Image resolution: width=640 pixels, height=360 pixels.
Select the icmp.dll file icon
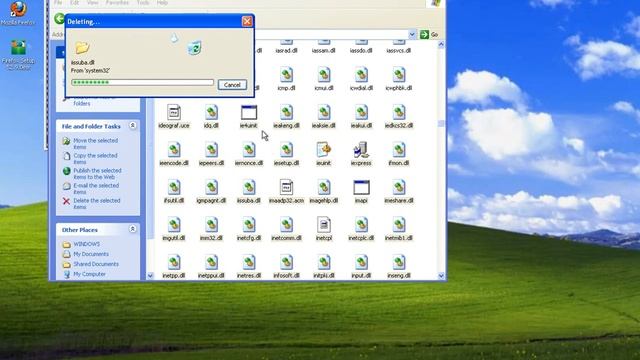pos(286,74)
